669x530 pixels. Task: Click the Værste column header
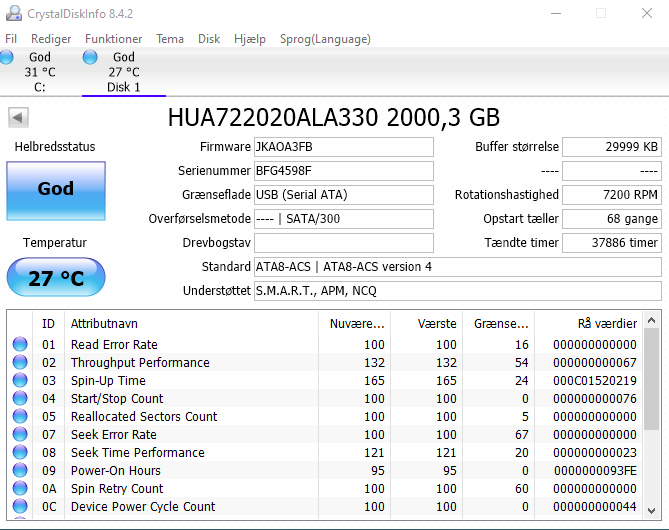pyautogui.click(x=426, y=323)
